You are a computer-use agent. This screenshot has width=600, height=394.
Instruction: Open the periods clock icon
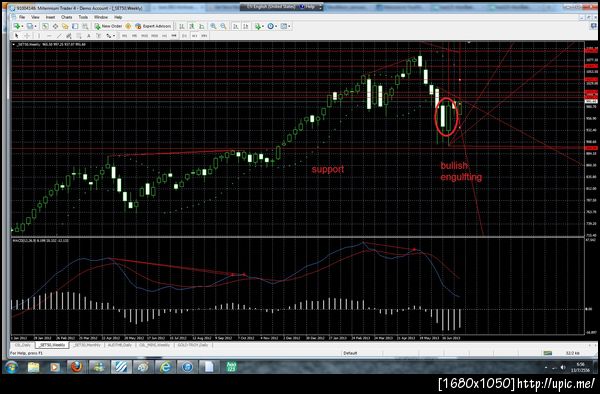[x=270, y=26]
